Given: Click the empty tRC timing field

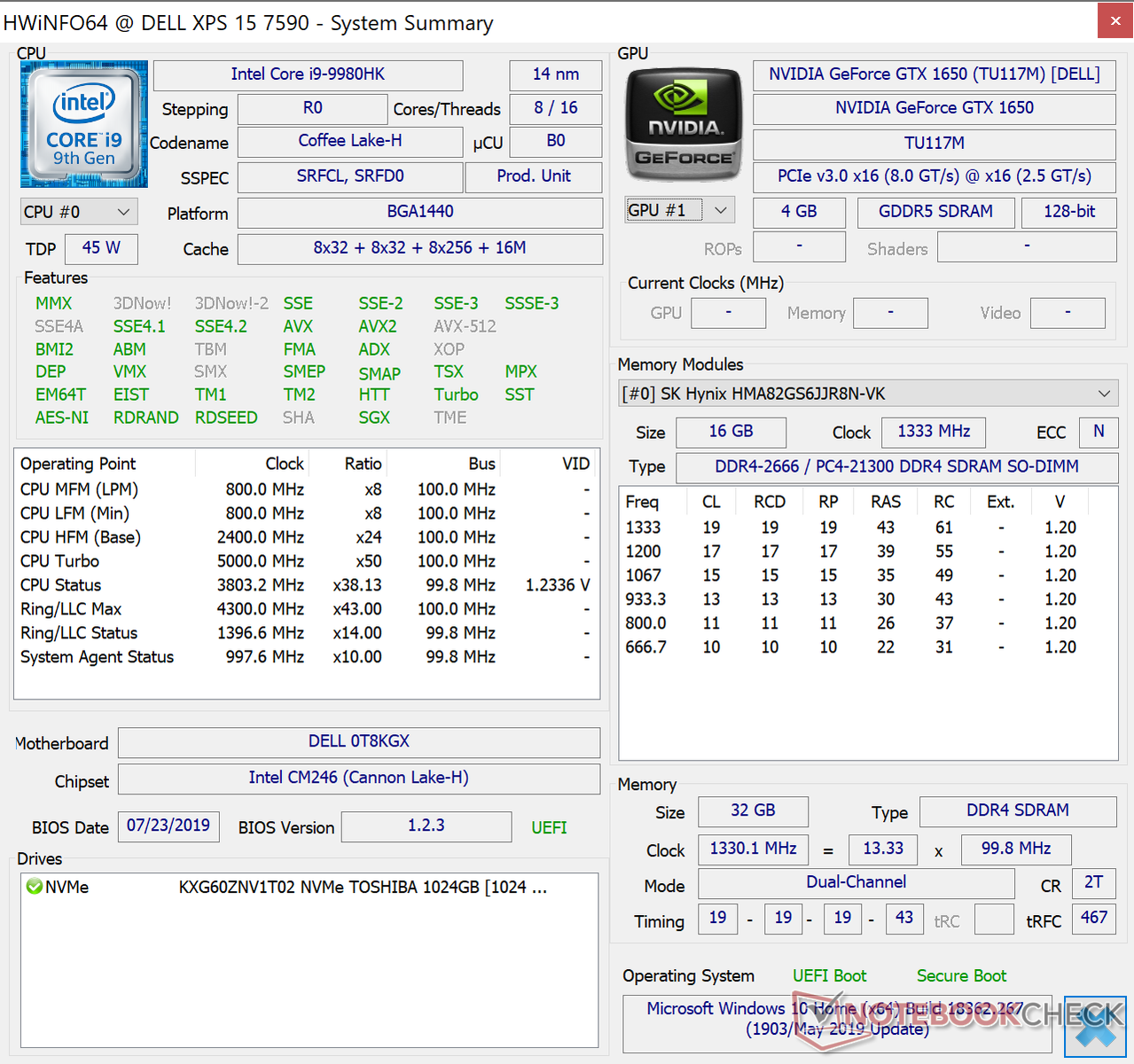Looking at the screenshot, I should tap(994, 919).
